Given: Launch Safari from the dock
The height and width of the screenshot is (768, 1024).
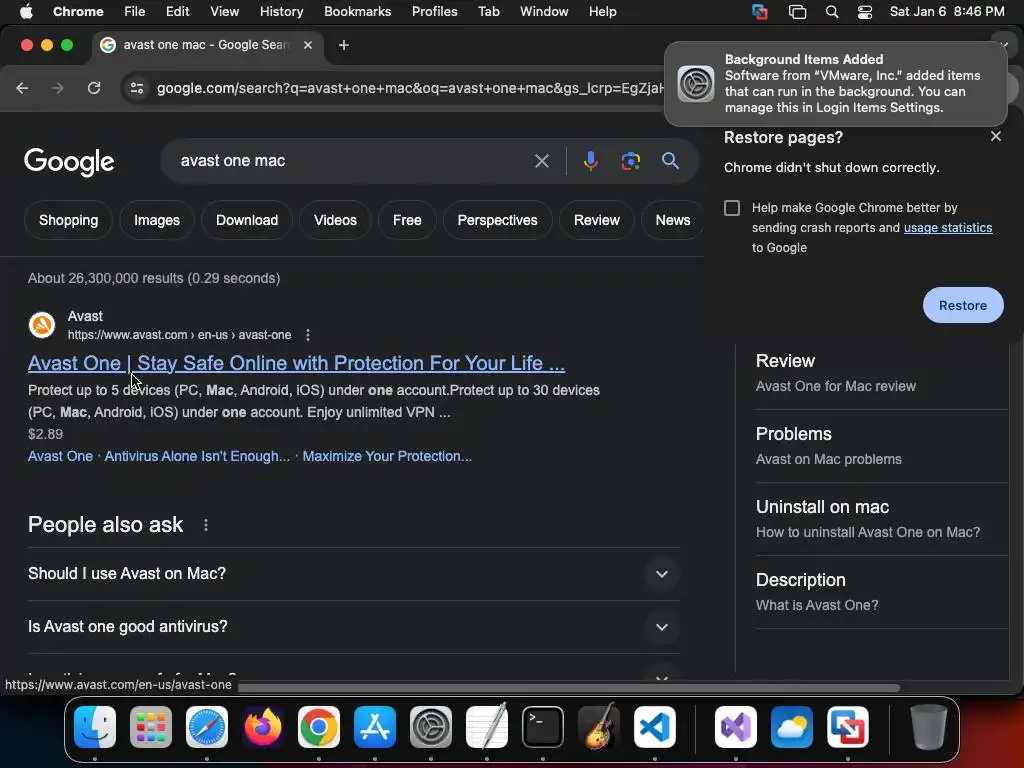Looking at the screenshot, I should (x=207, y=727).
